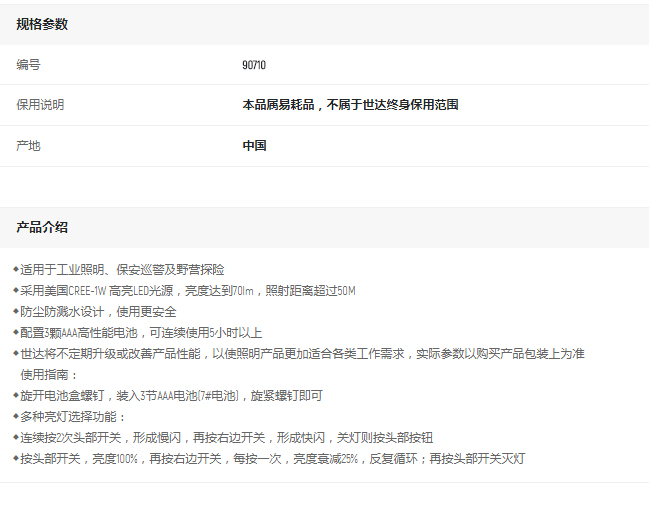Select the 编号 label
The height and width of the screenshot is (515, 649).
tap(29, 65)
